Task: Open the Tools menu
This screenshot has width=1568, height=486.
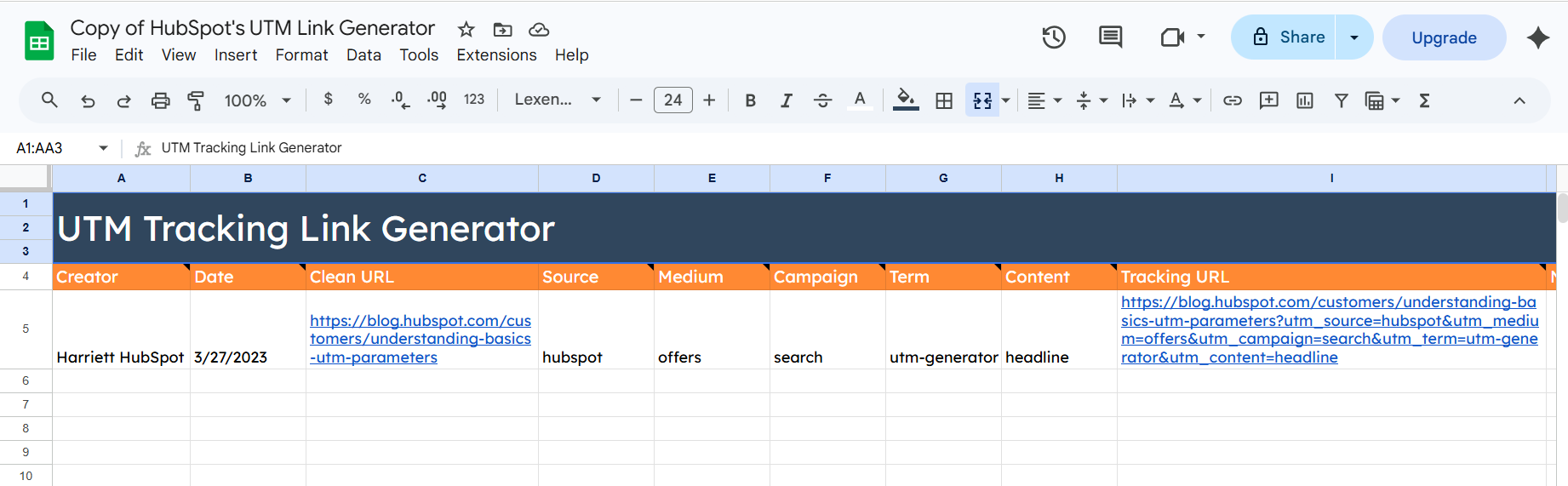Action: (x=419, y=54)
